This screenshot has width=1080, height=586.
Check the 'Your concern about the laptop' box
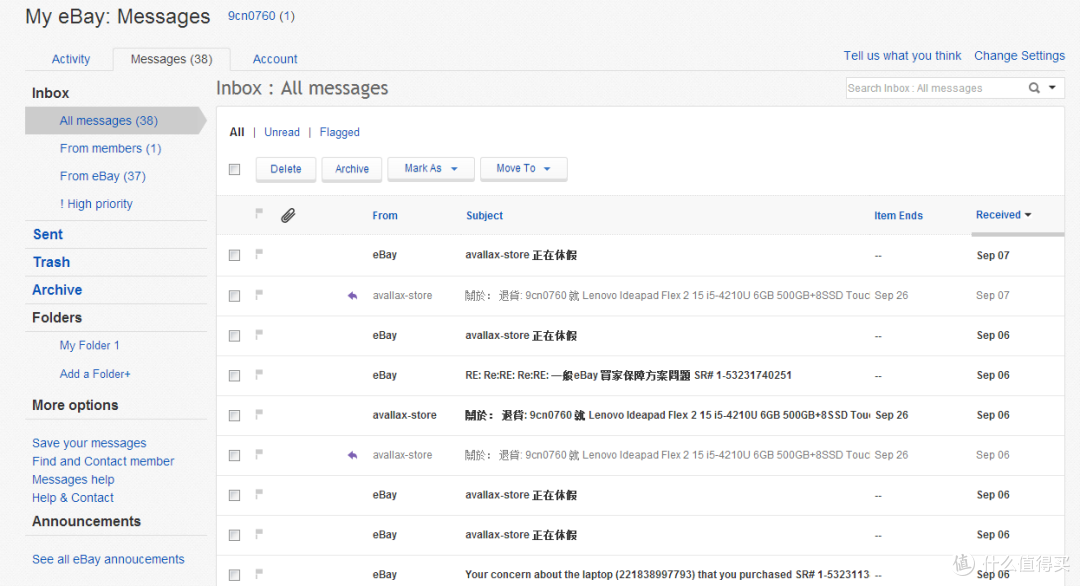click(235, 575)
